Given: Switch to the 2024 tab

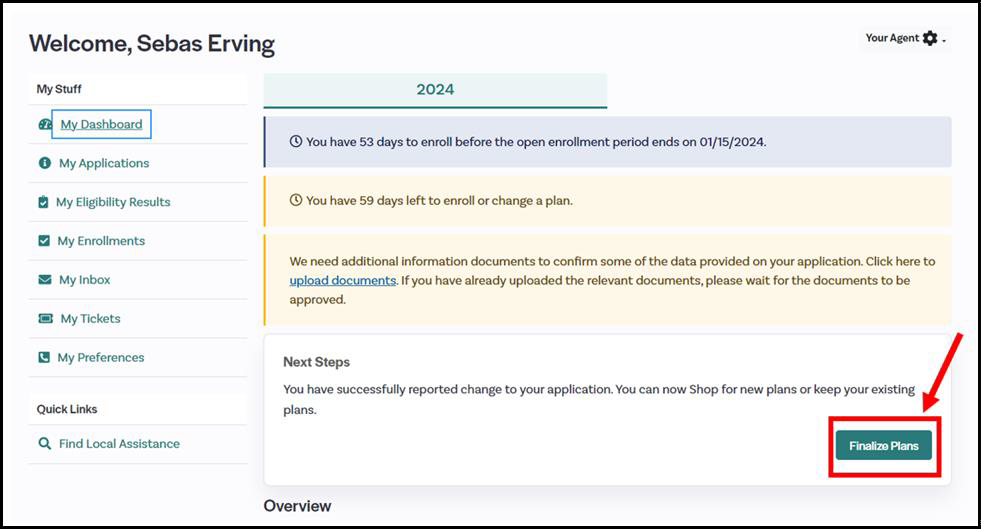Looking at the screenshot, I should 435,90.
